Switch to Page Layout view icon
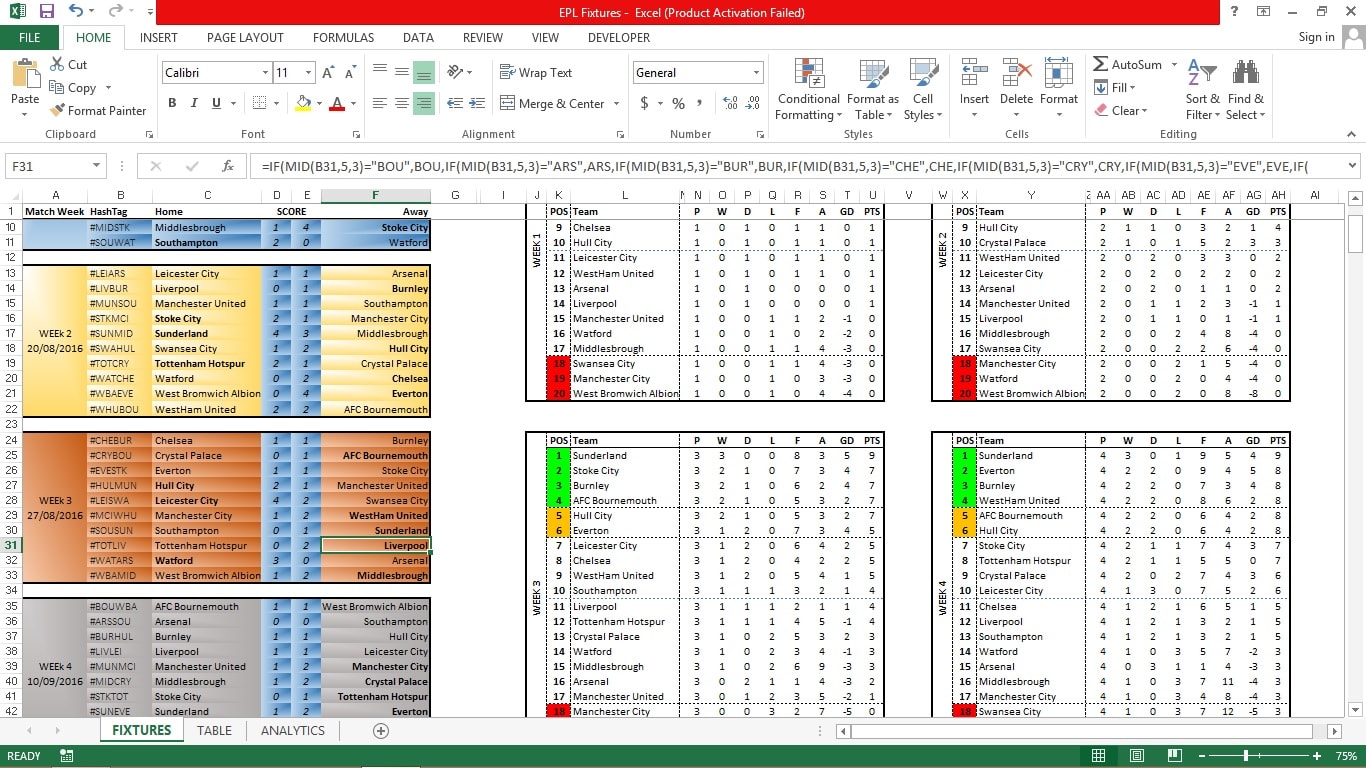The width and height of the screenshot is (1366, 768). 1137,756
